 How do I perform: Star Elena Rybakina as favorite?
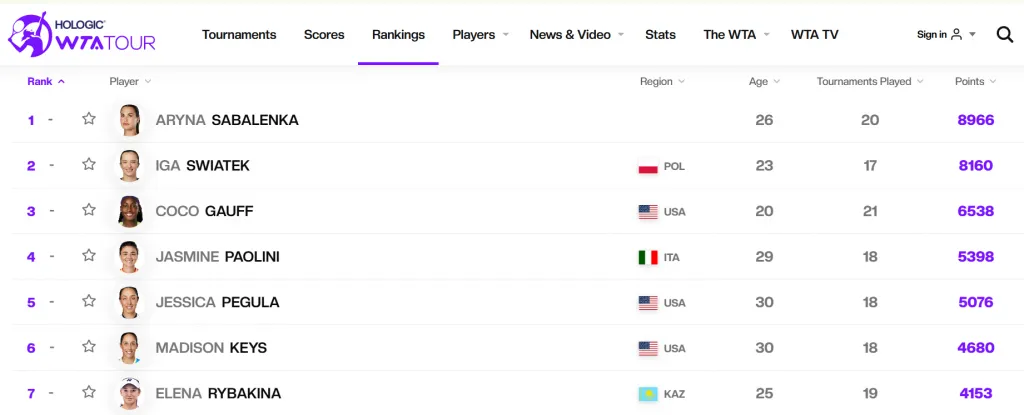(89, 393)
